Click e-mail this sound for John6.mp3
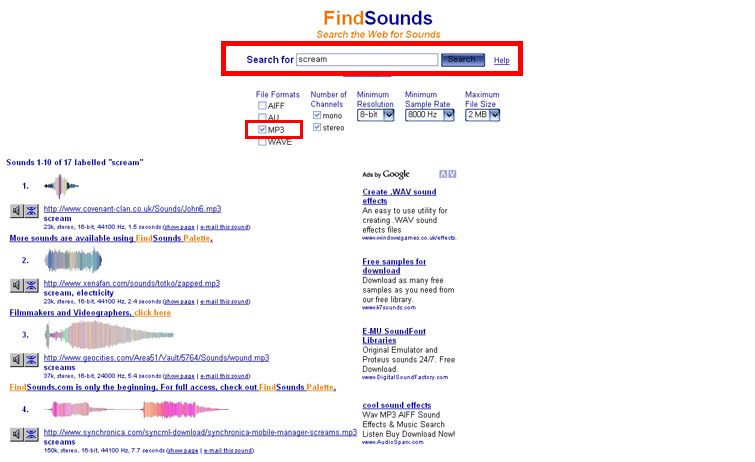The width and height of the screenshot is (755, 462). [x=224, y=227]
